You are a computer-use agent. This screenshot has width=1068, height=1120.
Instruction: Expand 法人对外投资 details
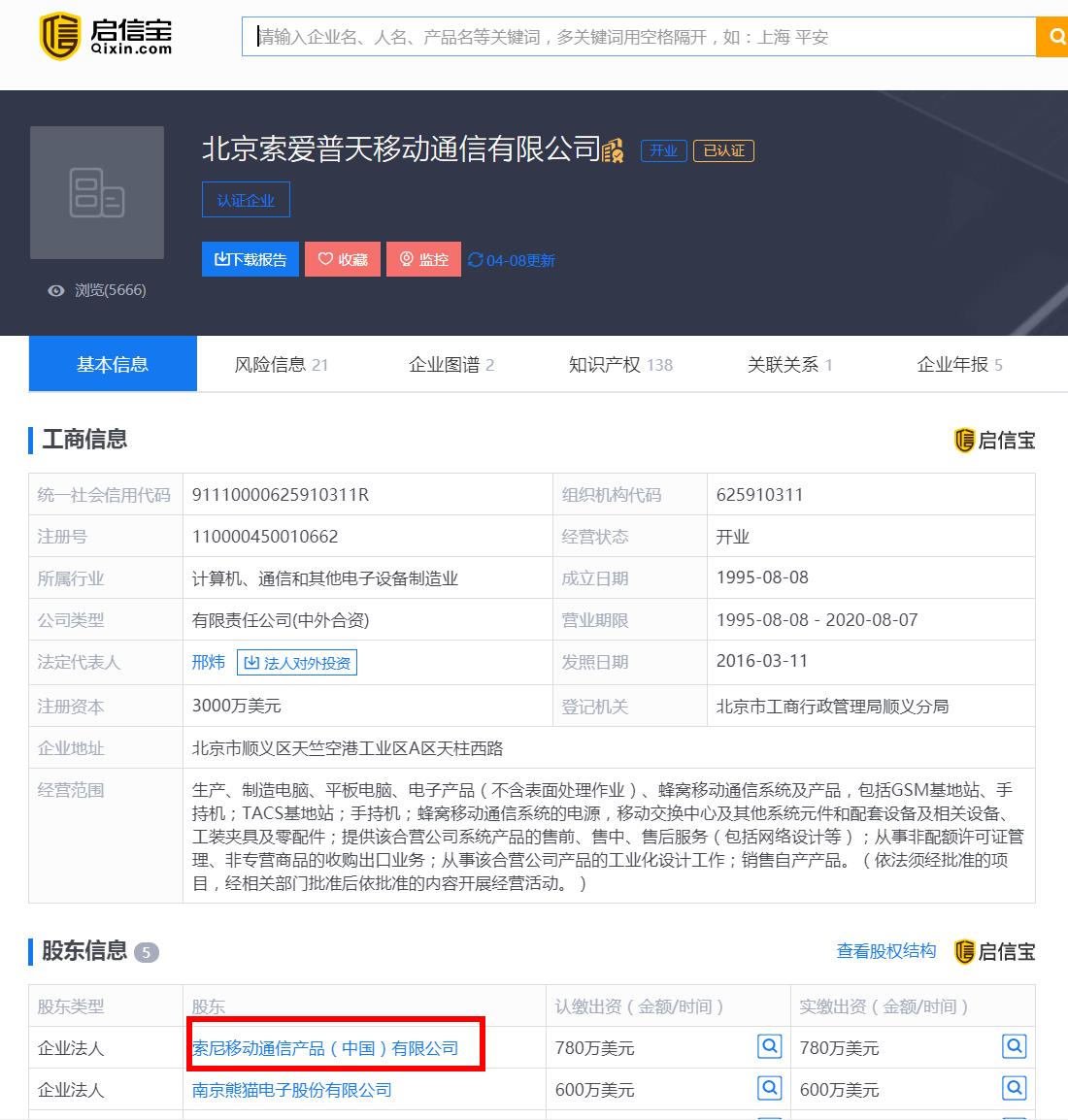(297, 662)
